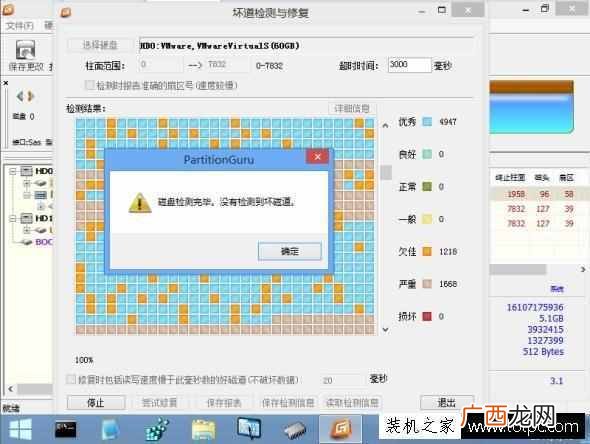Click the right panel scroll right arrow

(583, 269)
